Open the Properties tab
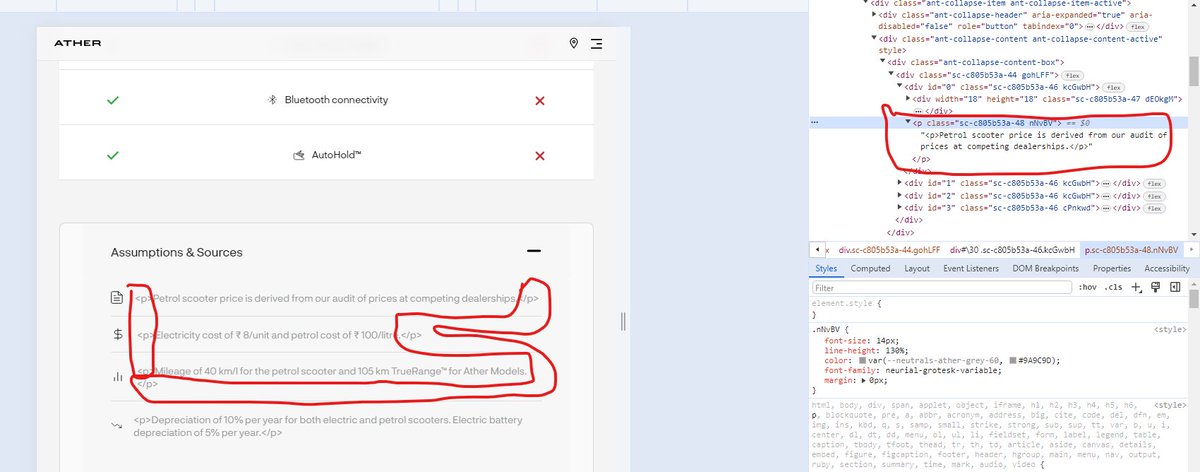Image resolution: width=1200 pixels, height=472 pixels. [1112, 268]
